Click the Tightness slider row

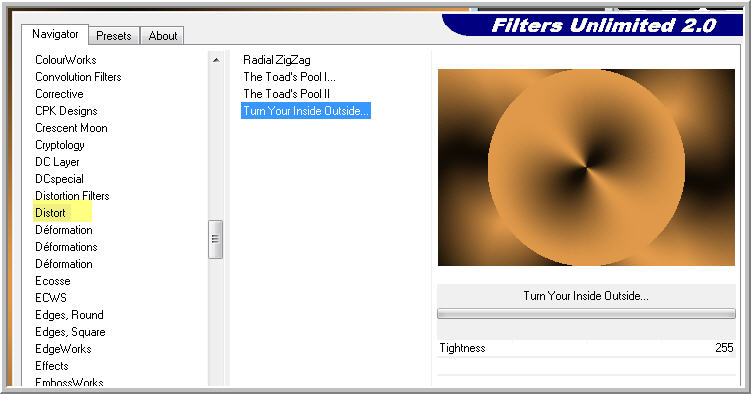586,348
